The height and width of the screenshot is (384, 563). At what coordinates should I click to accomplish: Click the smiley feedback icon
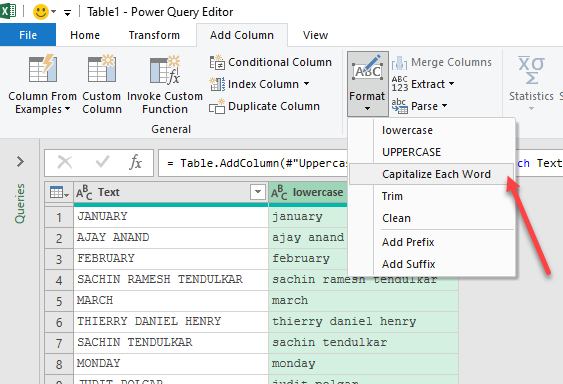click(41, 12)
